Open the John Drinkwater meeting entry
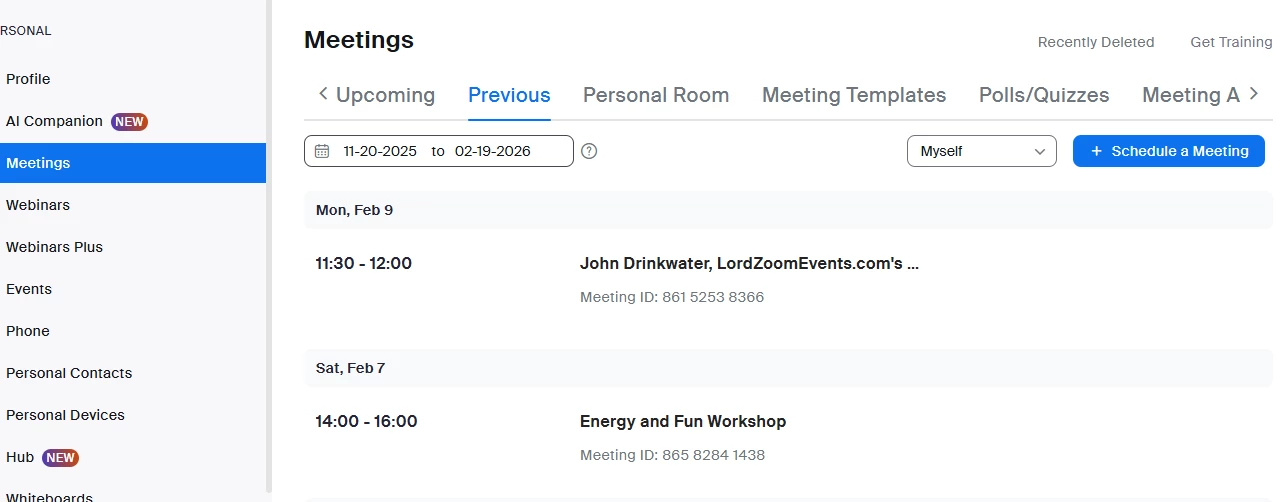 click(x=748, y=264)
